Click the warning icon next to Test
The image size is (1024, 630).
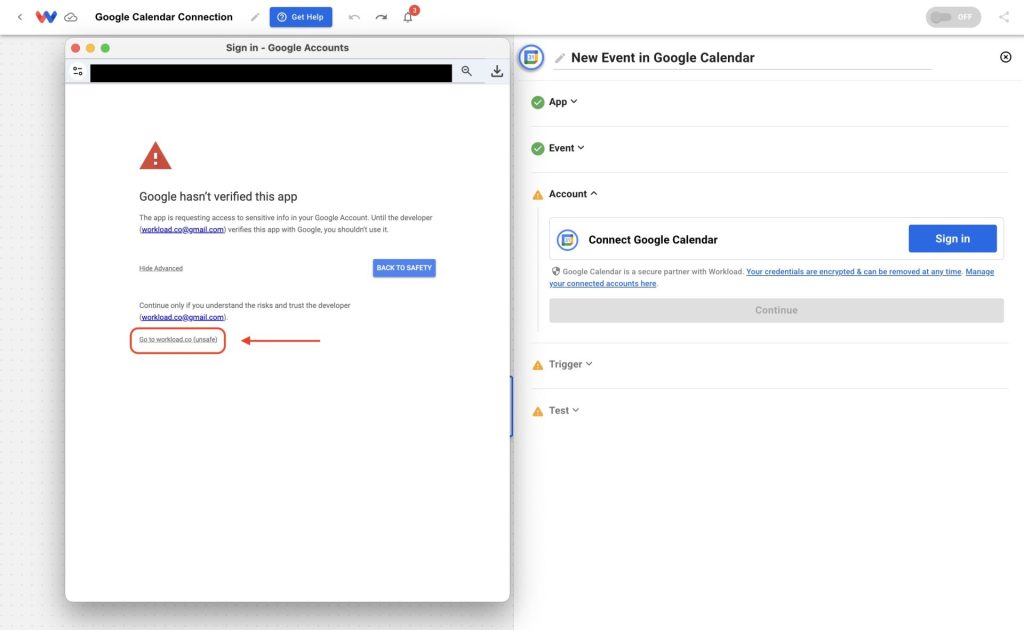[x=537, y=411]
